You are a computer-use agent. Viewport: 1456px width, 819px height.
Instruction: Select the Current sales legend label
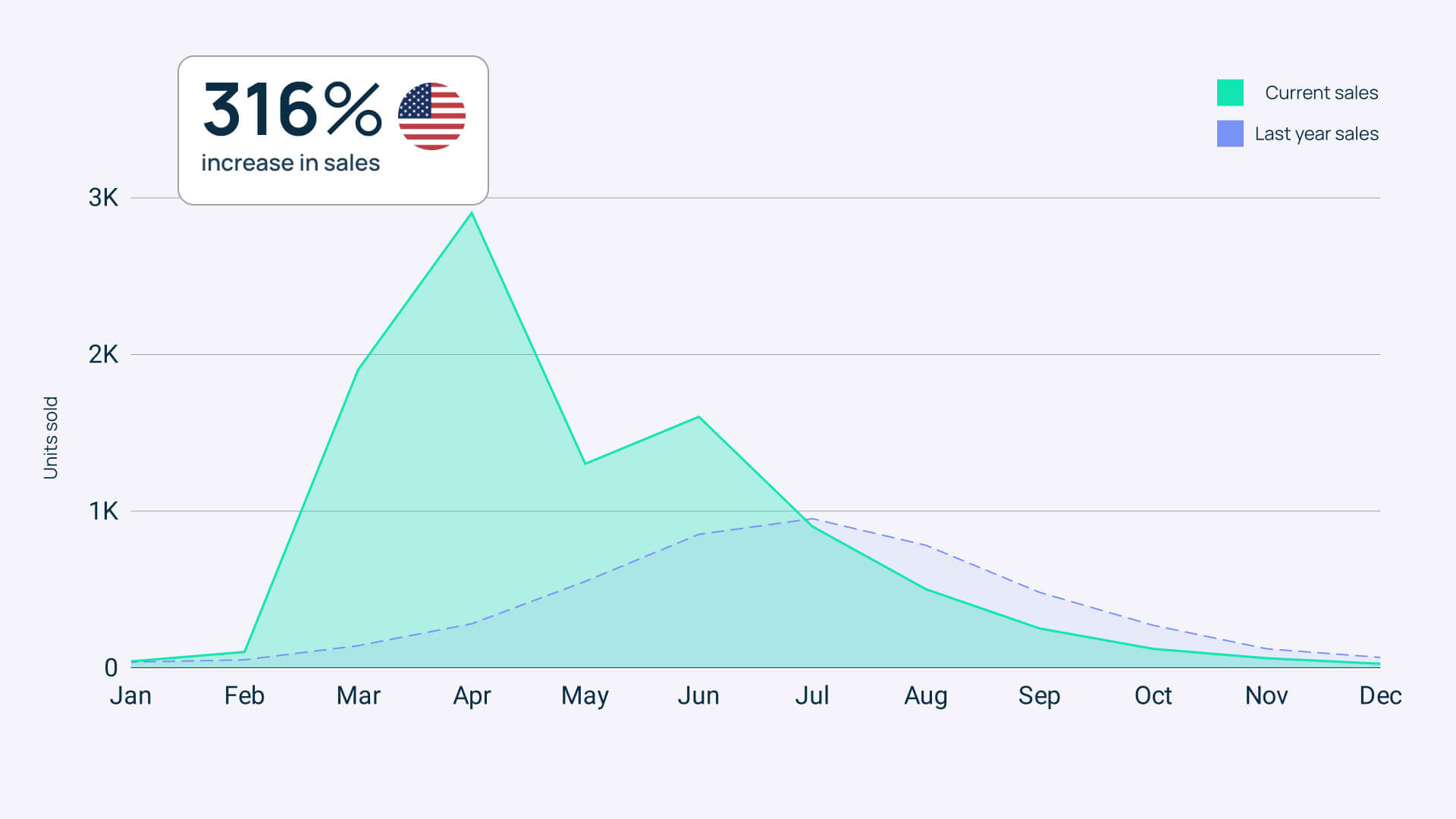tap(1321, 93)
